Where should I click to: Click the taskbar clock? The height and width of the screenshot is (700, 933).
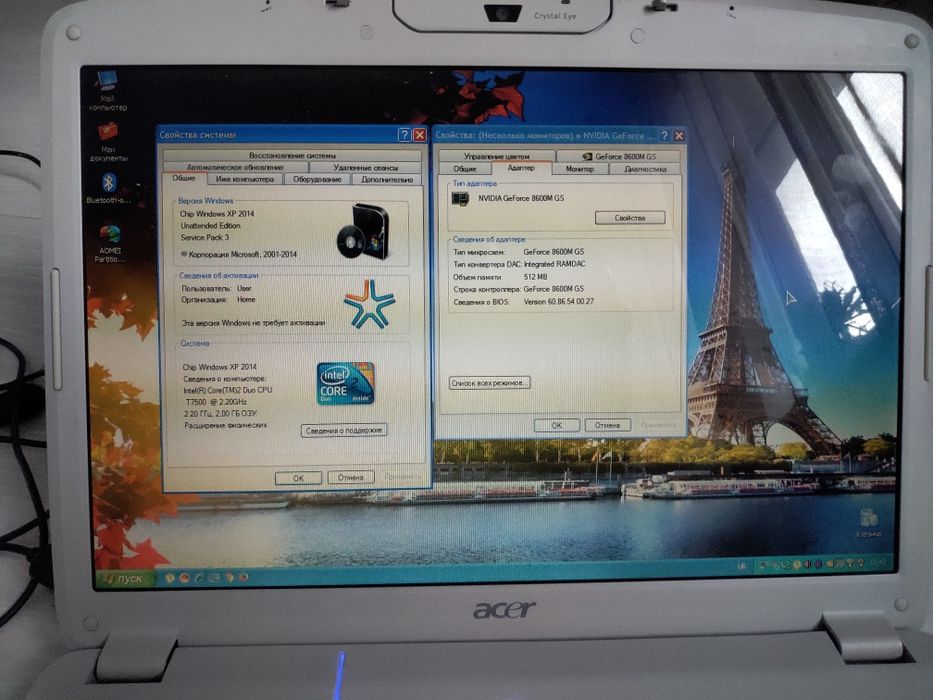tap(878, 562)
